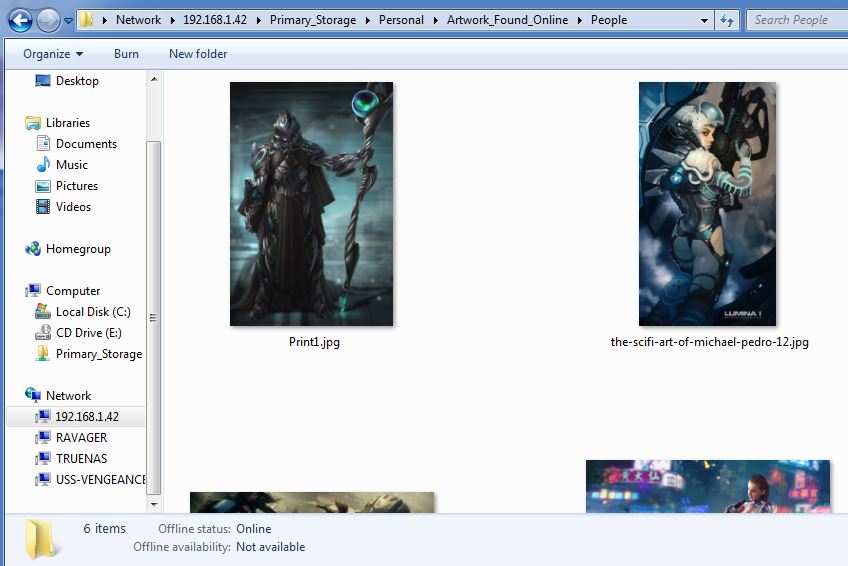Open the Videos library
Screen dimensions: 848x566
[73, 207]
